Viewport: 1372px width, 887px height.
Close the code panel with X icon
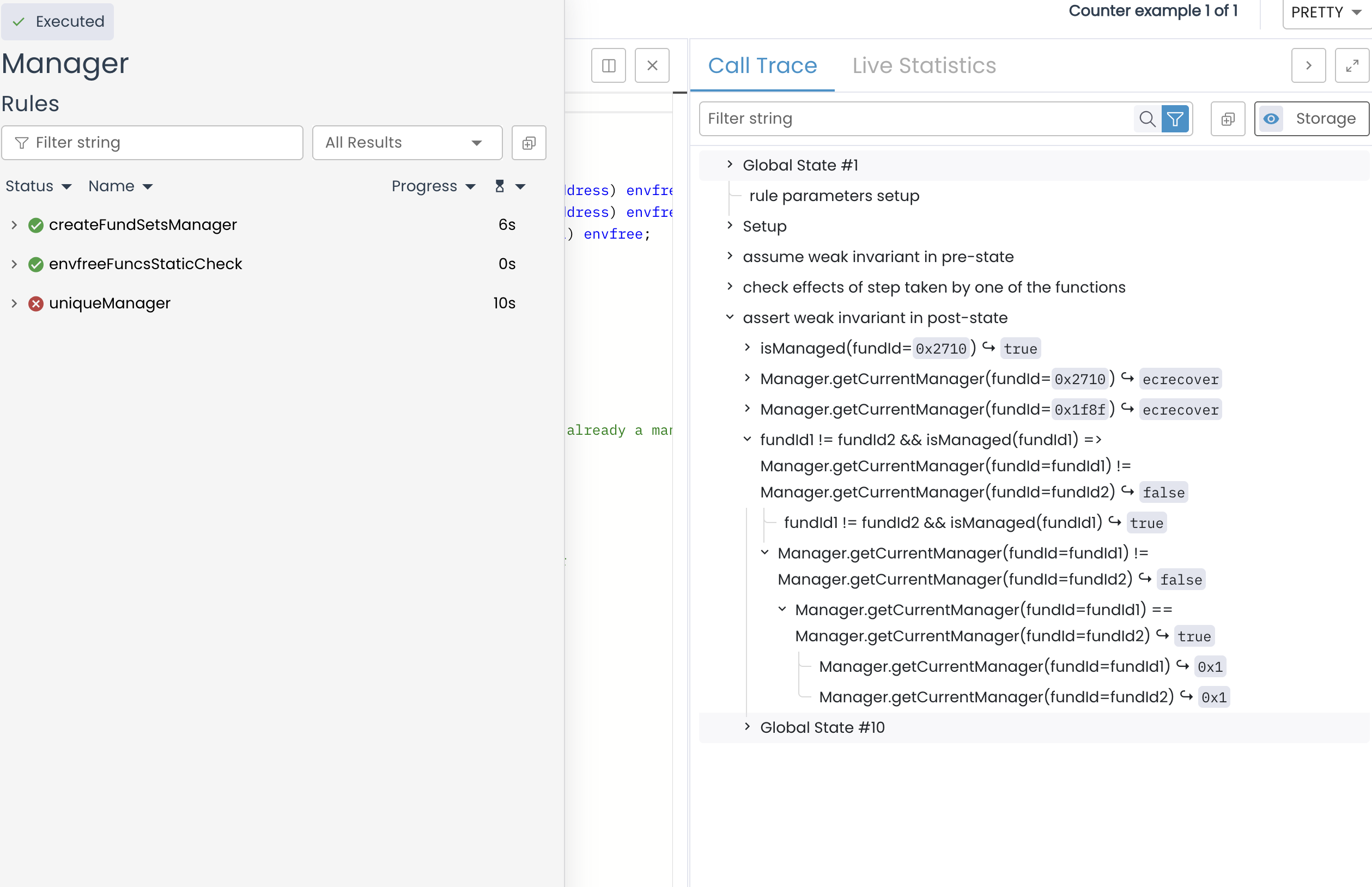(x=652, y=66)
